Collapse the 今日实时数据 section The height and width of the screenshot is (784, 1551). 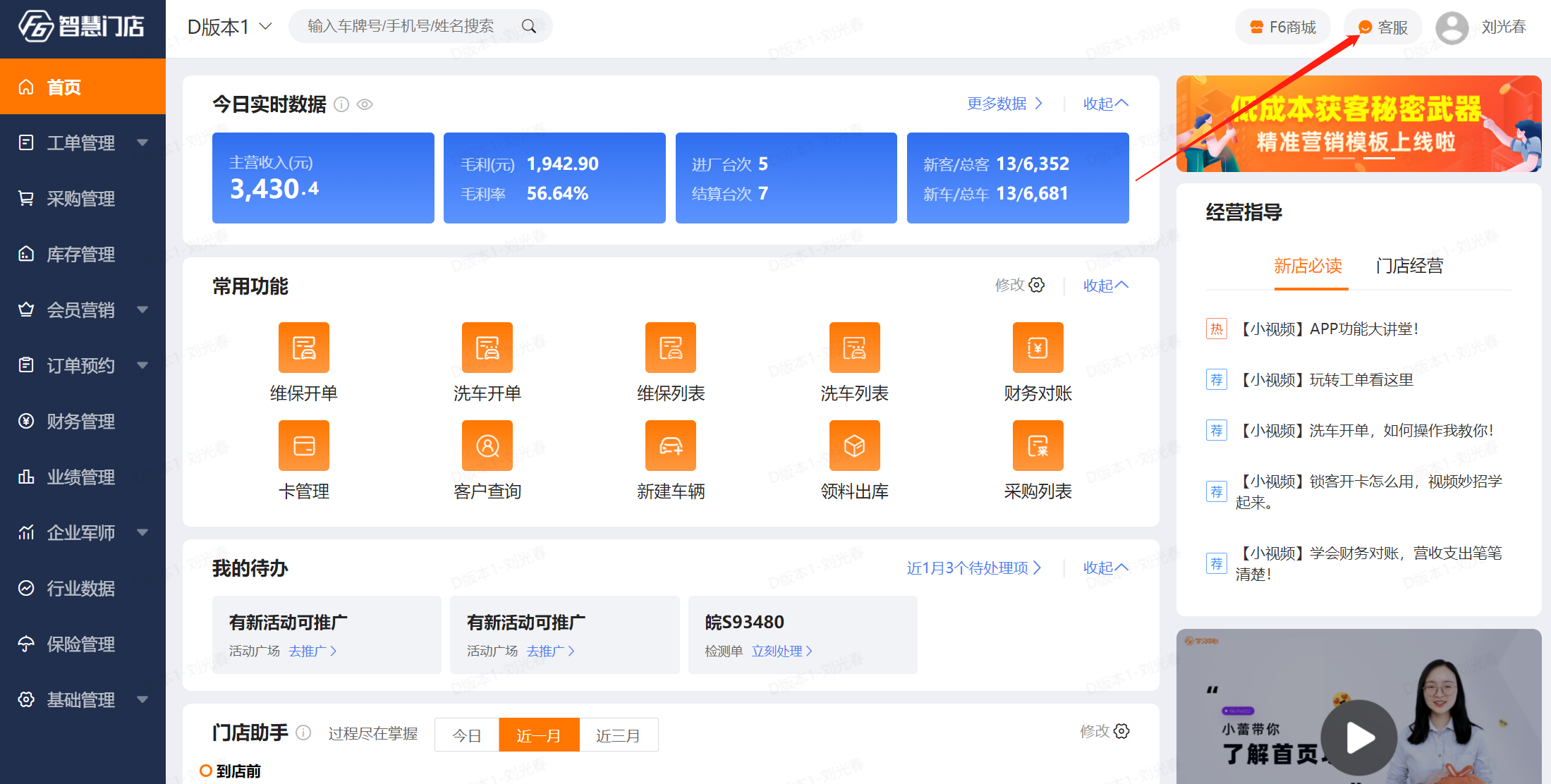coord(1105,104)
